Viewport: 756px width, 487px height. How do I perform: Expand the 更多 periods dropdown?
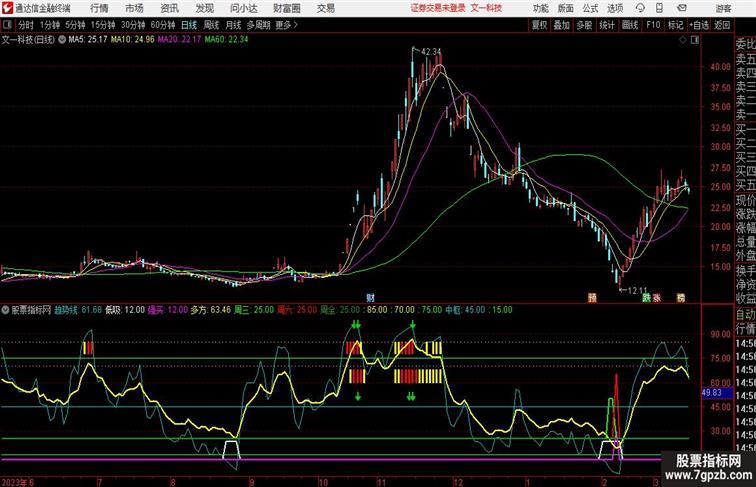point(286,25)
